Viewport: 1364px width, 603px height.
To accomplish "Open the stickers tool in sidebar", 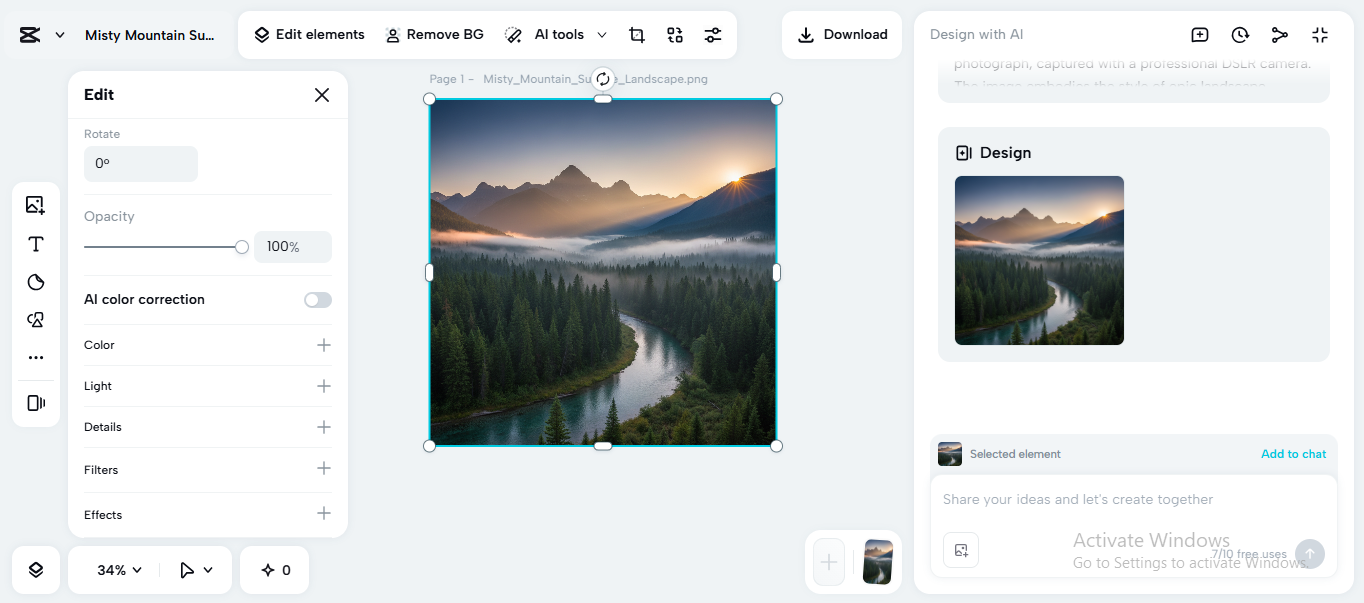I will (36, 282).
